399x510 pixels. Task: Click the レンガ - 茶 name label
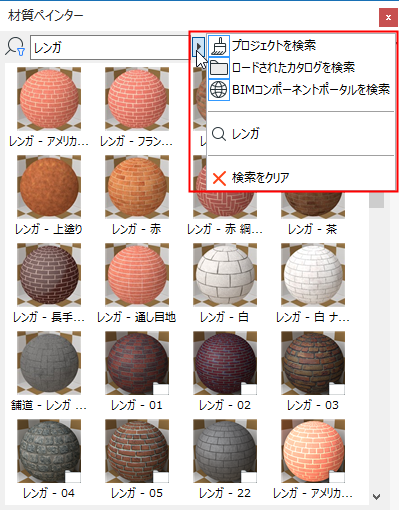point(313,229)
